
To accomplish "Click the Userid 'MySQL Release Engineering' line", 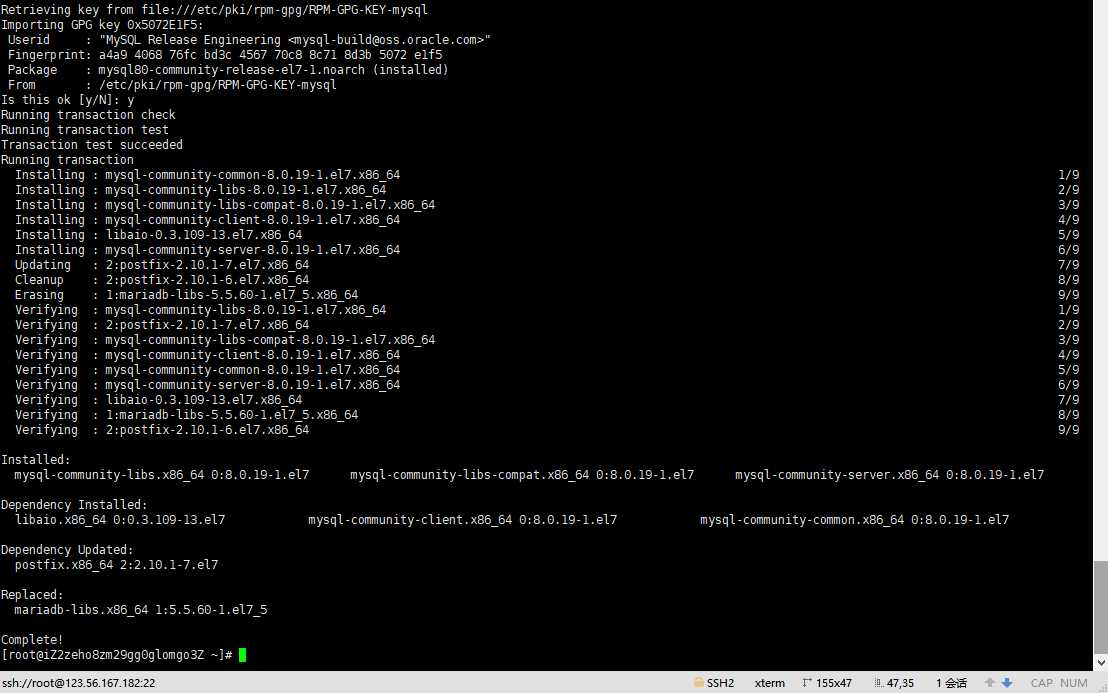I will [x=249, y=40].
